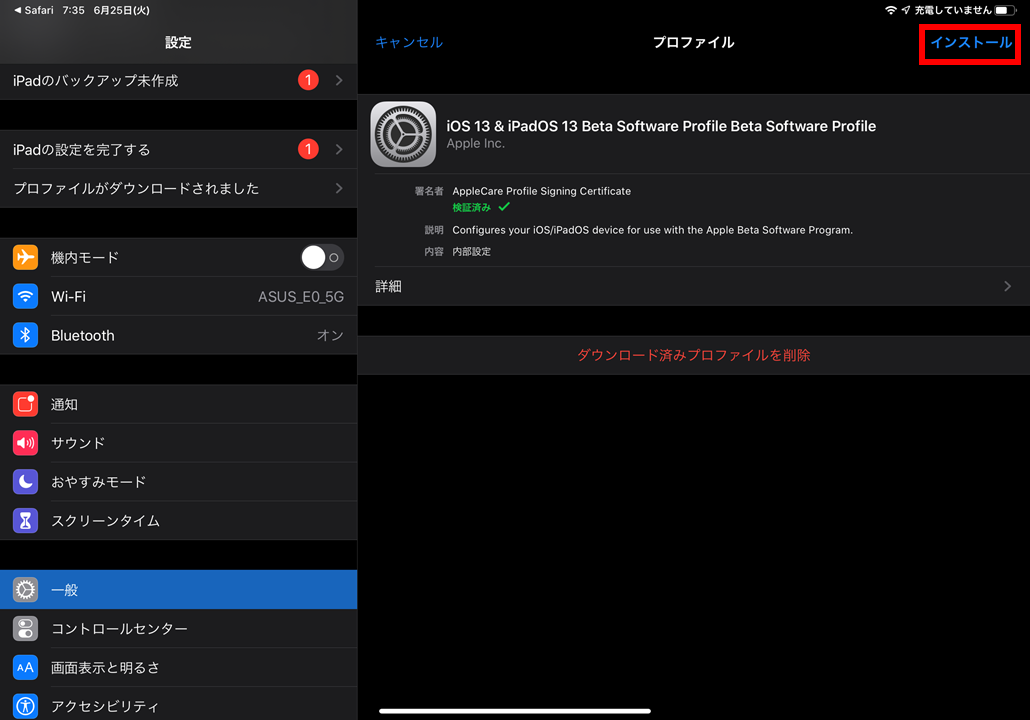Tap the 充電していません status text
Screen dimensions: 1030x720
click(x=952, y=10)
